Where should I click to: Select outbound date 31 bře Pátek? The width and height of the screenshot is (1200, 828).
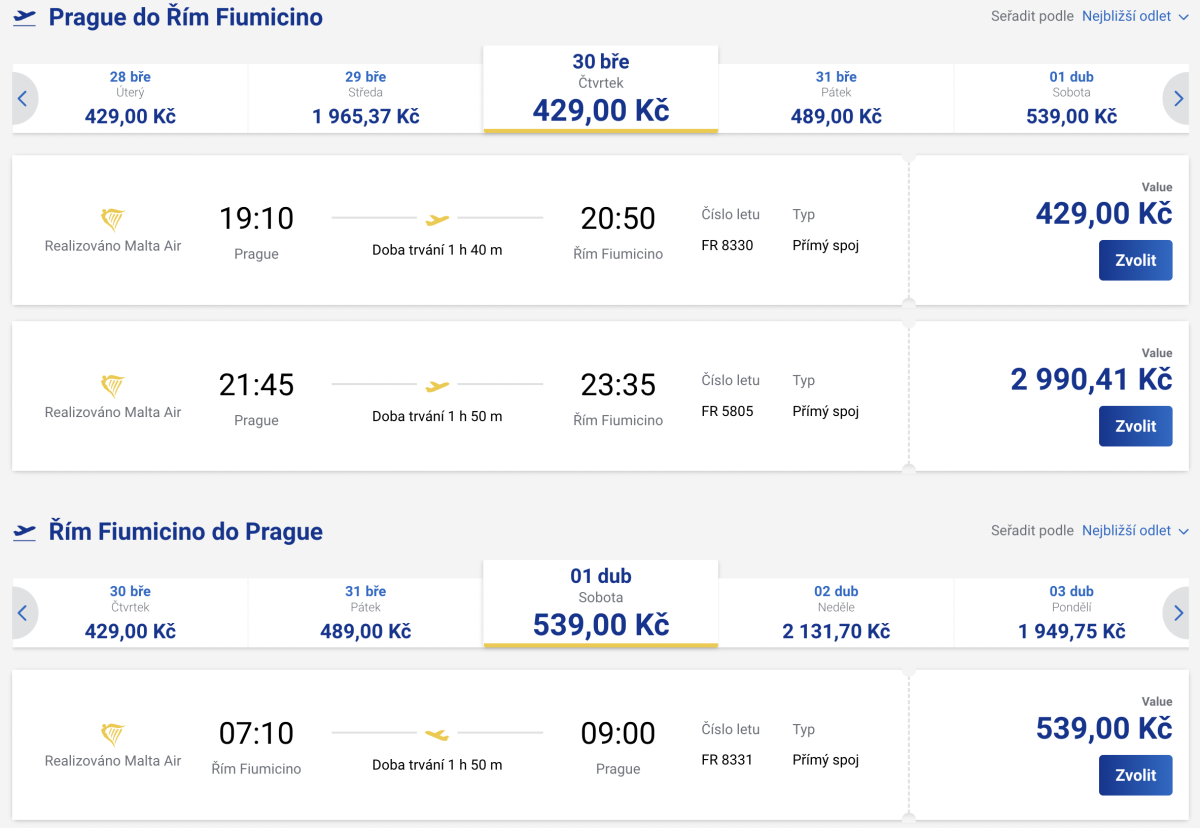[x=836, y=98]
